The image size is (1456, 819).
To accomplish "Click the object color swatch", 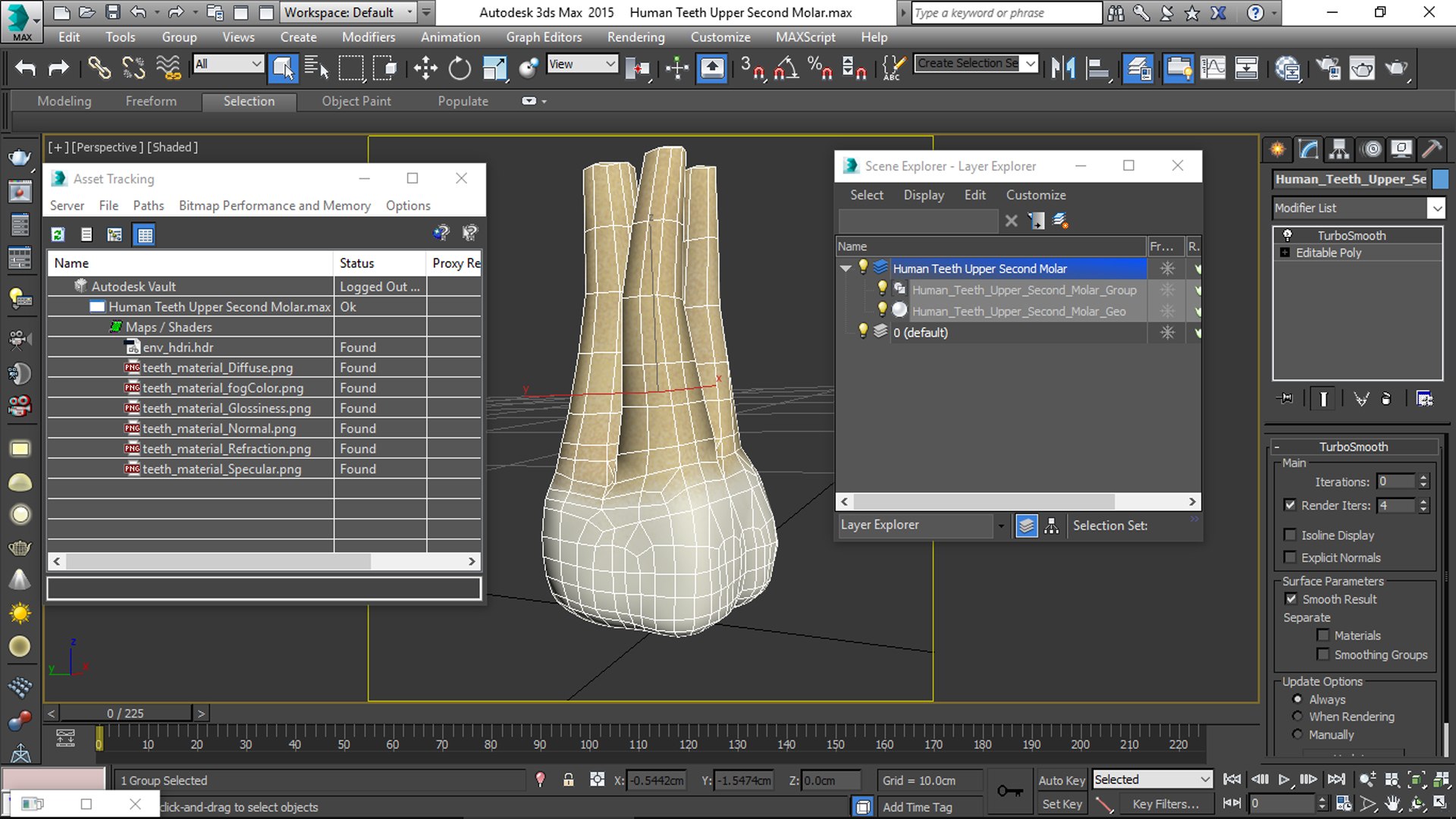I will tap(1440, 179).
